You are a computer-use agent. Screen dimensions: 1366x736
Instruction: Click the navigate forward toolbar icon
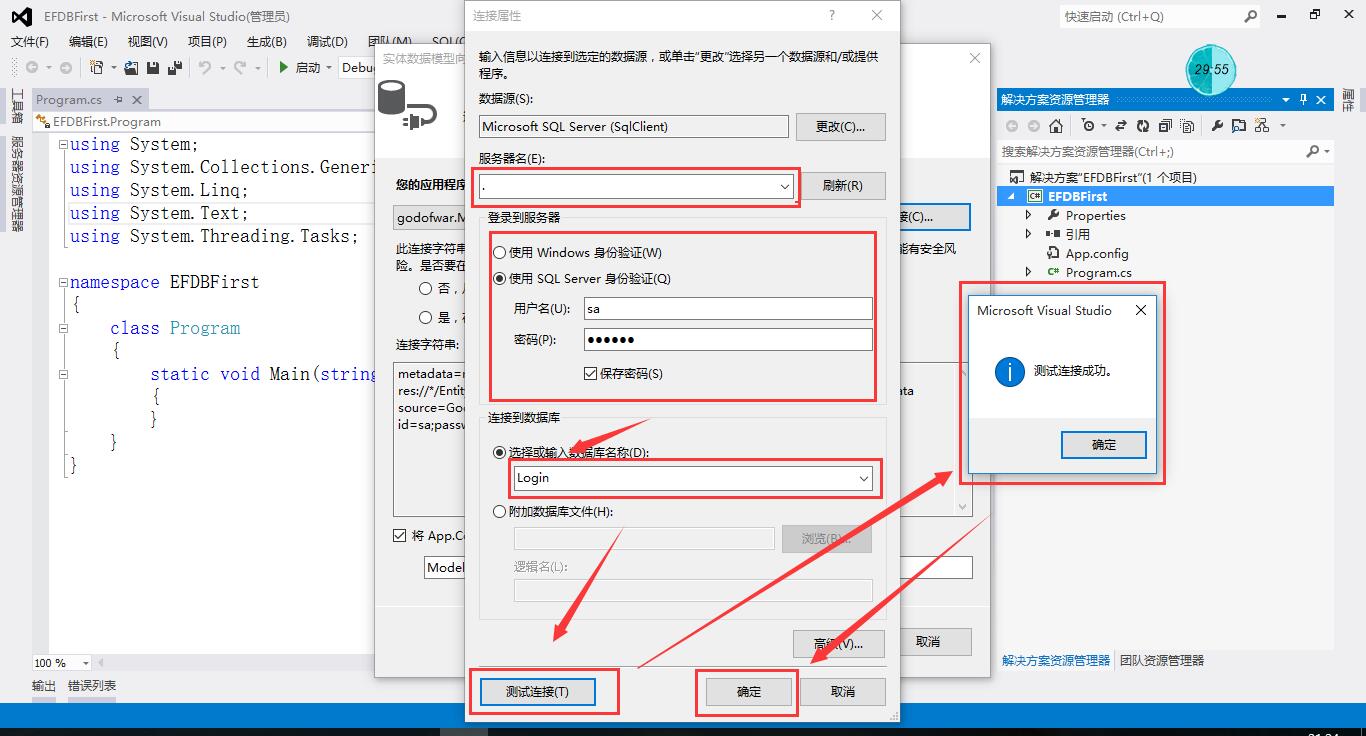[x=65, y=67]
